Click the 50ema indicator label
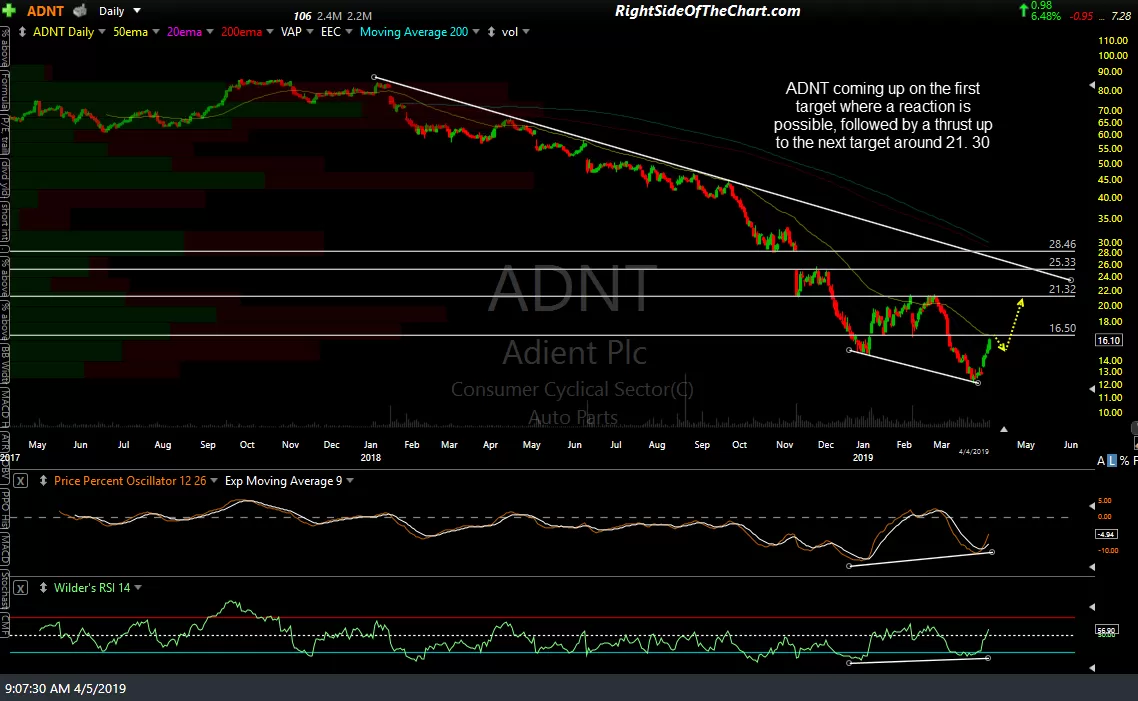The height and width of the screenshot is (701, 1138). pos(131,32)
